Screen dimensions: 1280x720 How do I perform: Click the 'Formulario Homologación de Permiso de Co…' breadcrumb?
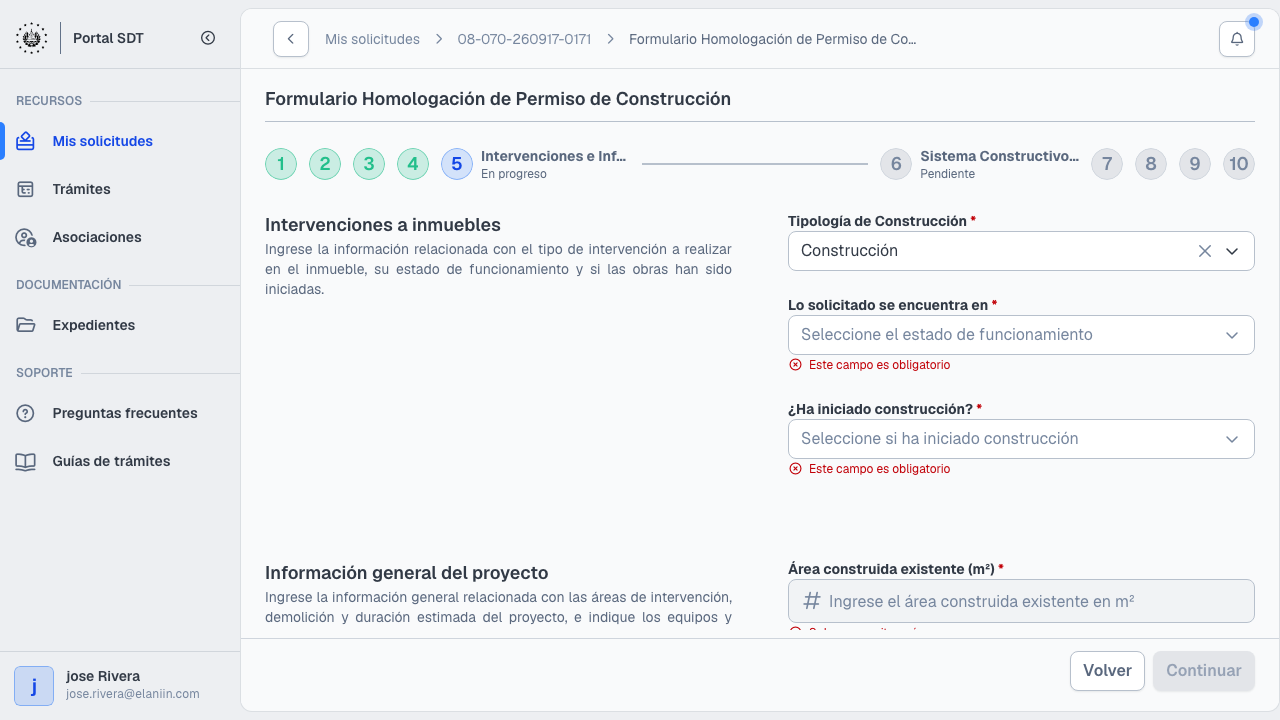(773, 39)
